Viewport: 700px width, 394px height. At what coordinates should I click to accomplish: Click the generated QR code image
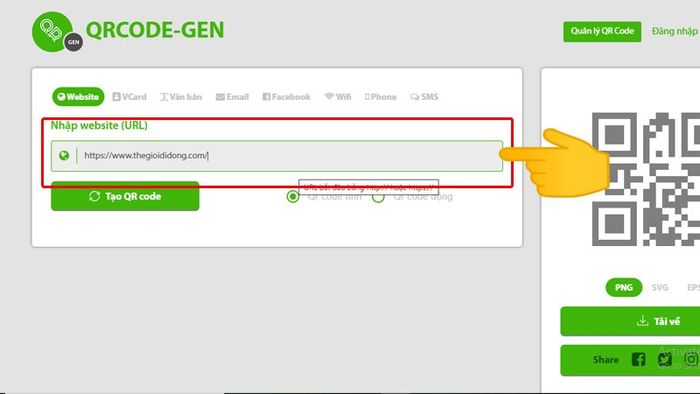coord(646,179)
